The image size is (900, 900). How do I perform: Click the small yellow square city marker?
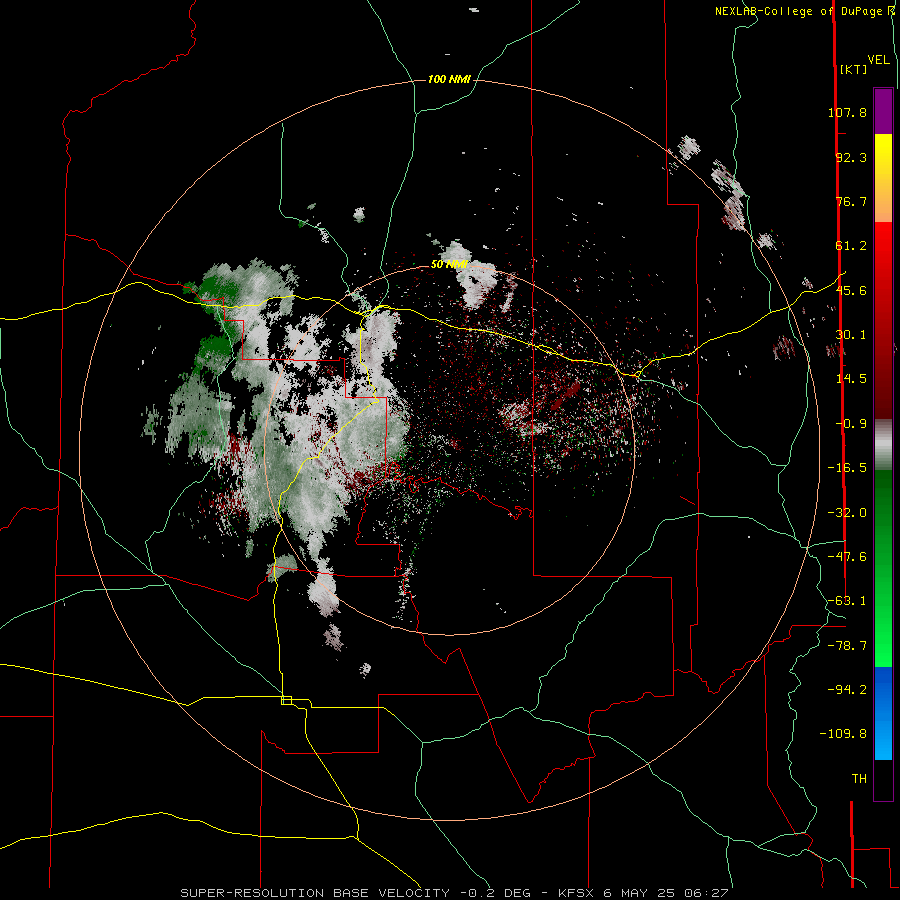point(286,700)
